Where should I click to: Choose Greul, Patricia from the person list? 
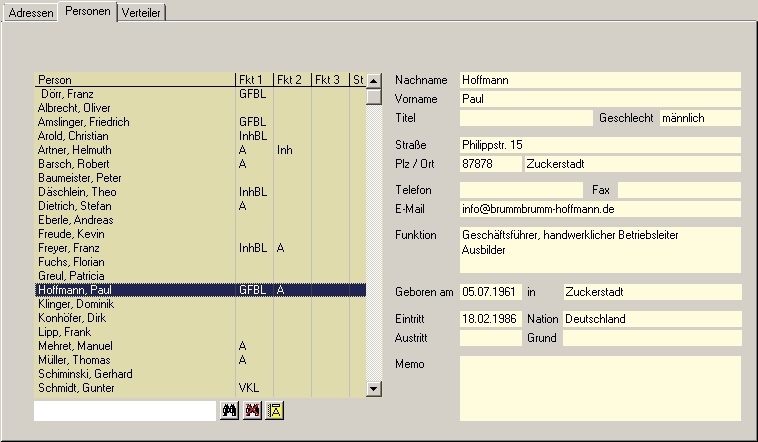coord(71,276)
